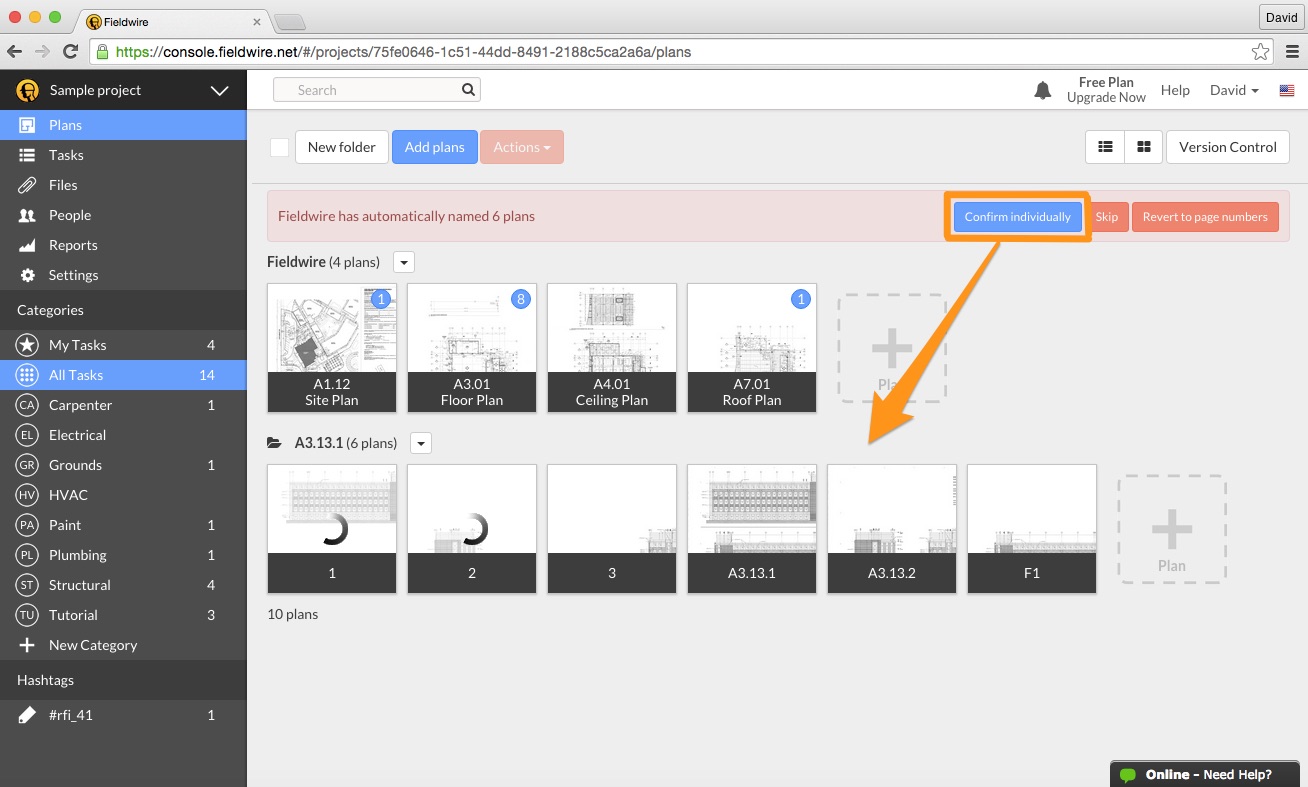Click the GR Grounds category badge
1308x787 pixels.
tap(27, 465)
